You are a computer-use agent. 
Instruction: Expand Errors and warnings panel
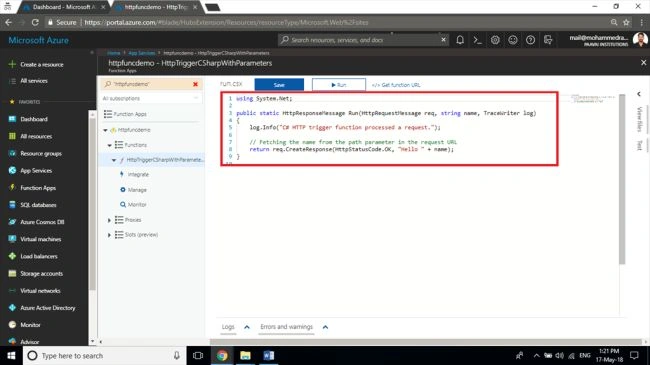click(286, 327)
